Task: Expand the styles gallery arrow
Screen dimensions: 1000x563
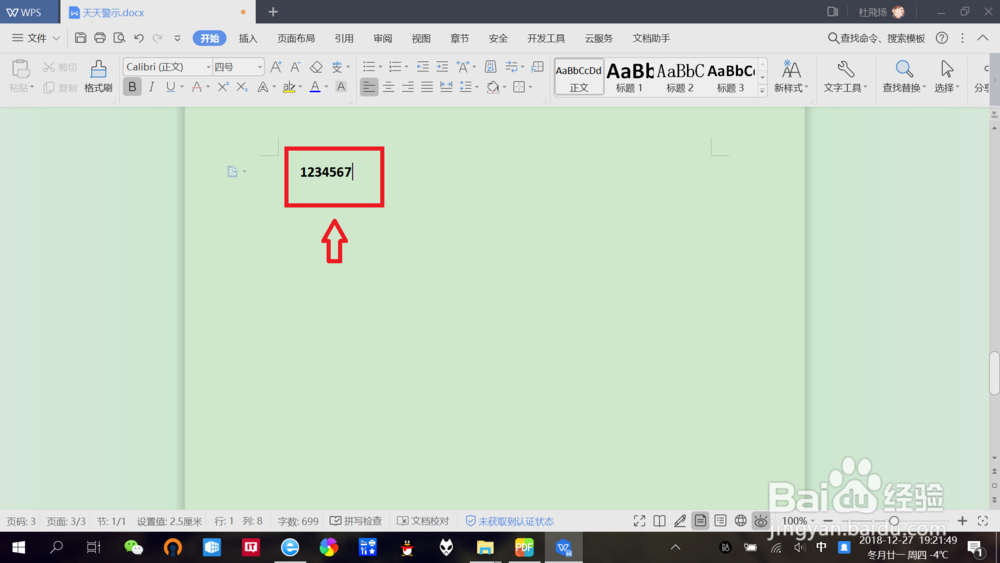Action: tap(762, 91)
